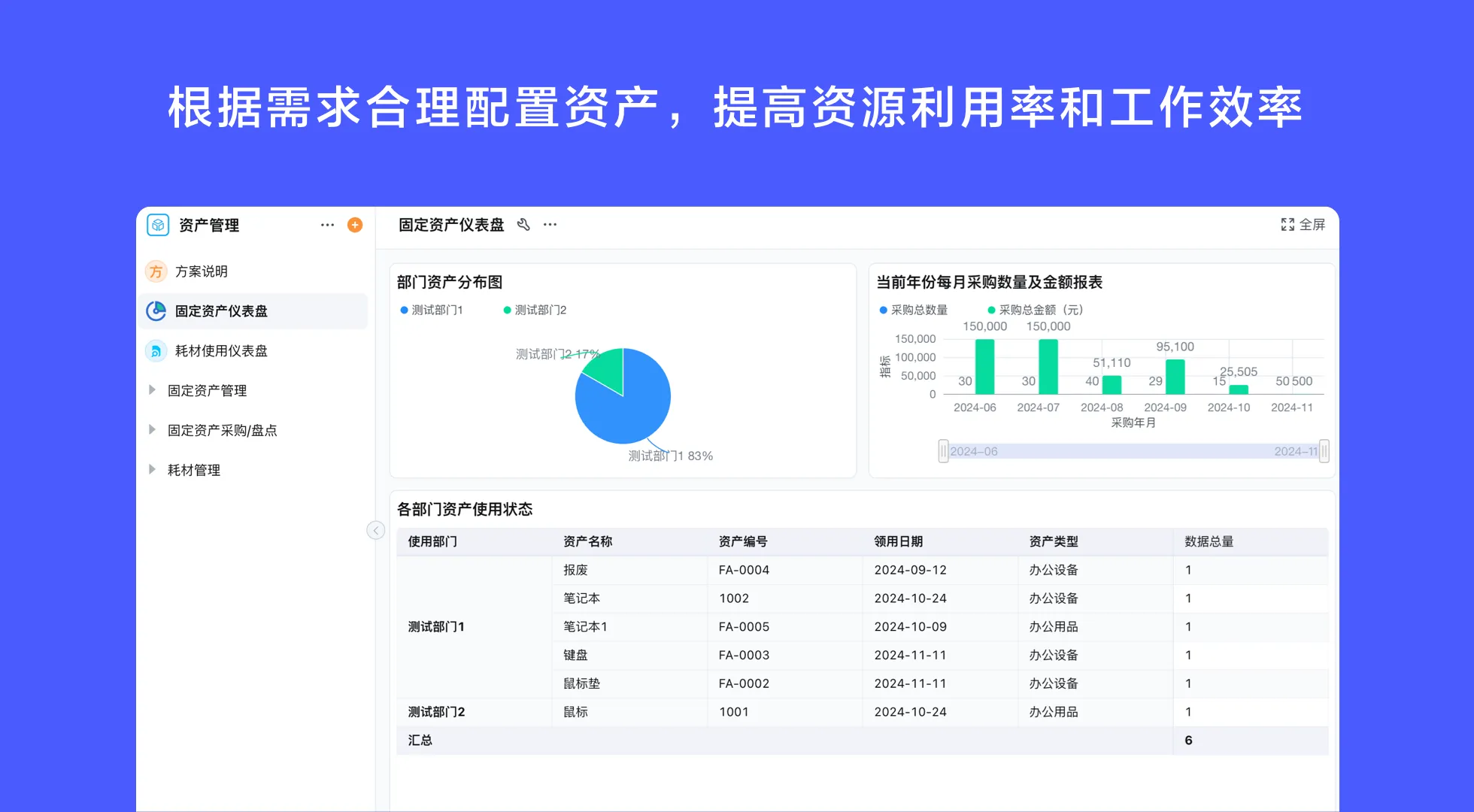Click the 固定资产仪表盘 pie chart icon
Image resolution: width=1474 pixels, height=812 pixels.
pos(156,311)
